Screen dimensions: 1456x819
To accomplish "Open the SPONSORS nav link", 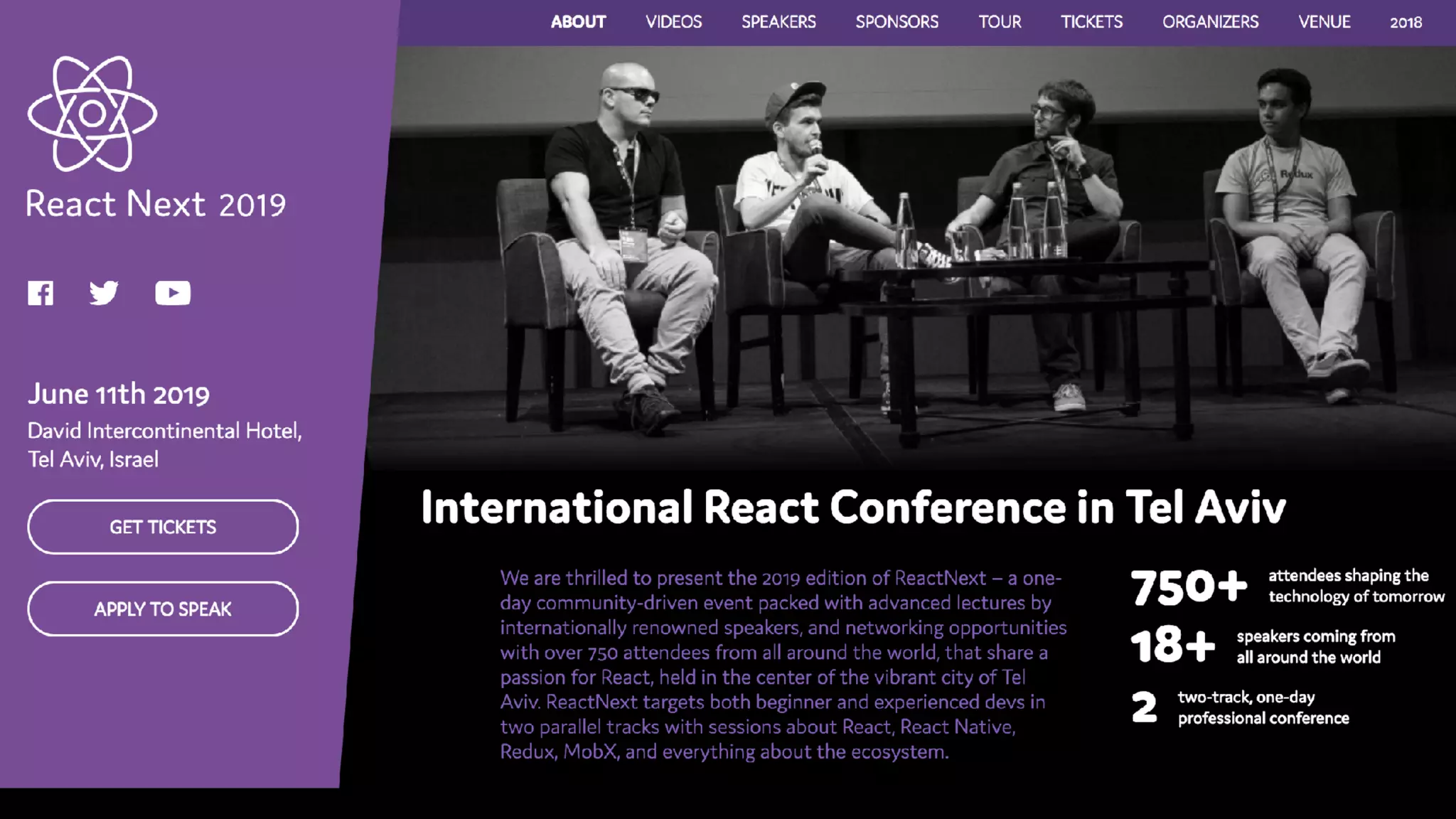I will (896, 22).
